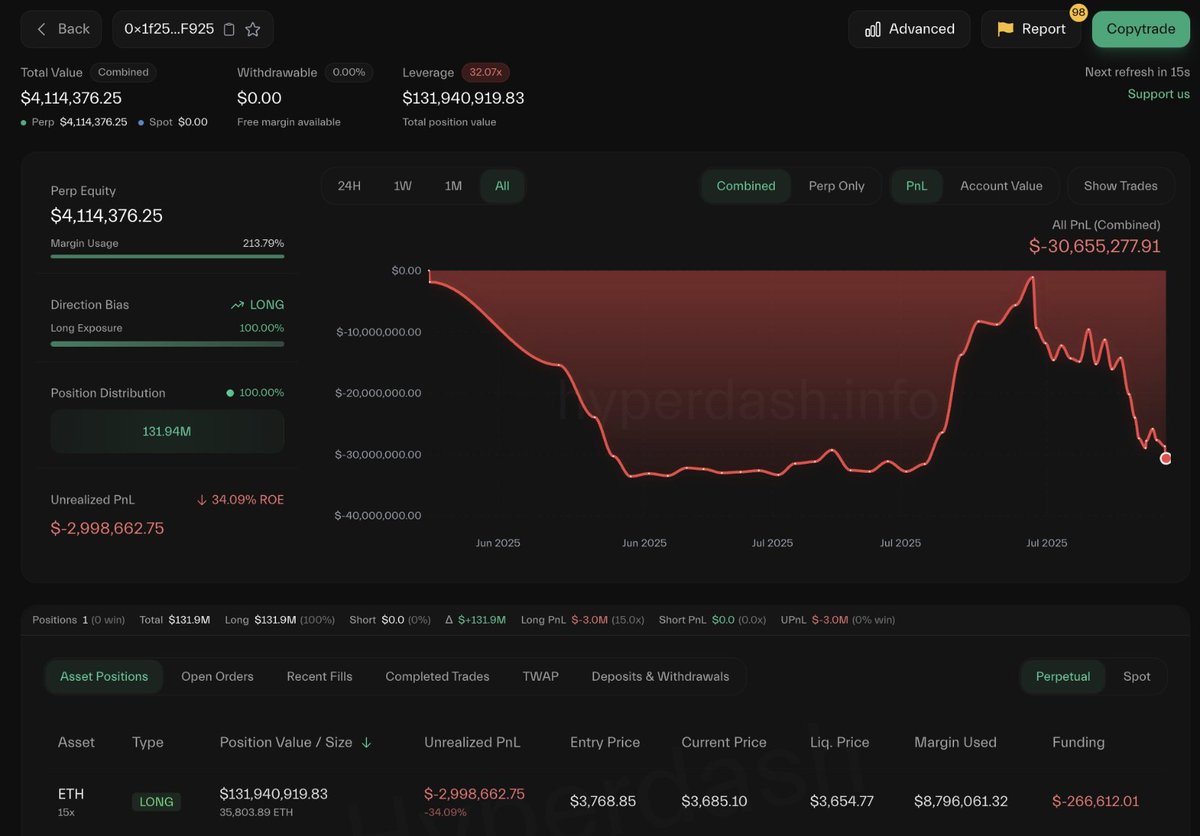Click the 0.00% Withdrawable badge

[349, 72]
